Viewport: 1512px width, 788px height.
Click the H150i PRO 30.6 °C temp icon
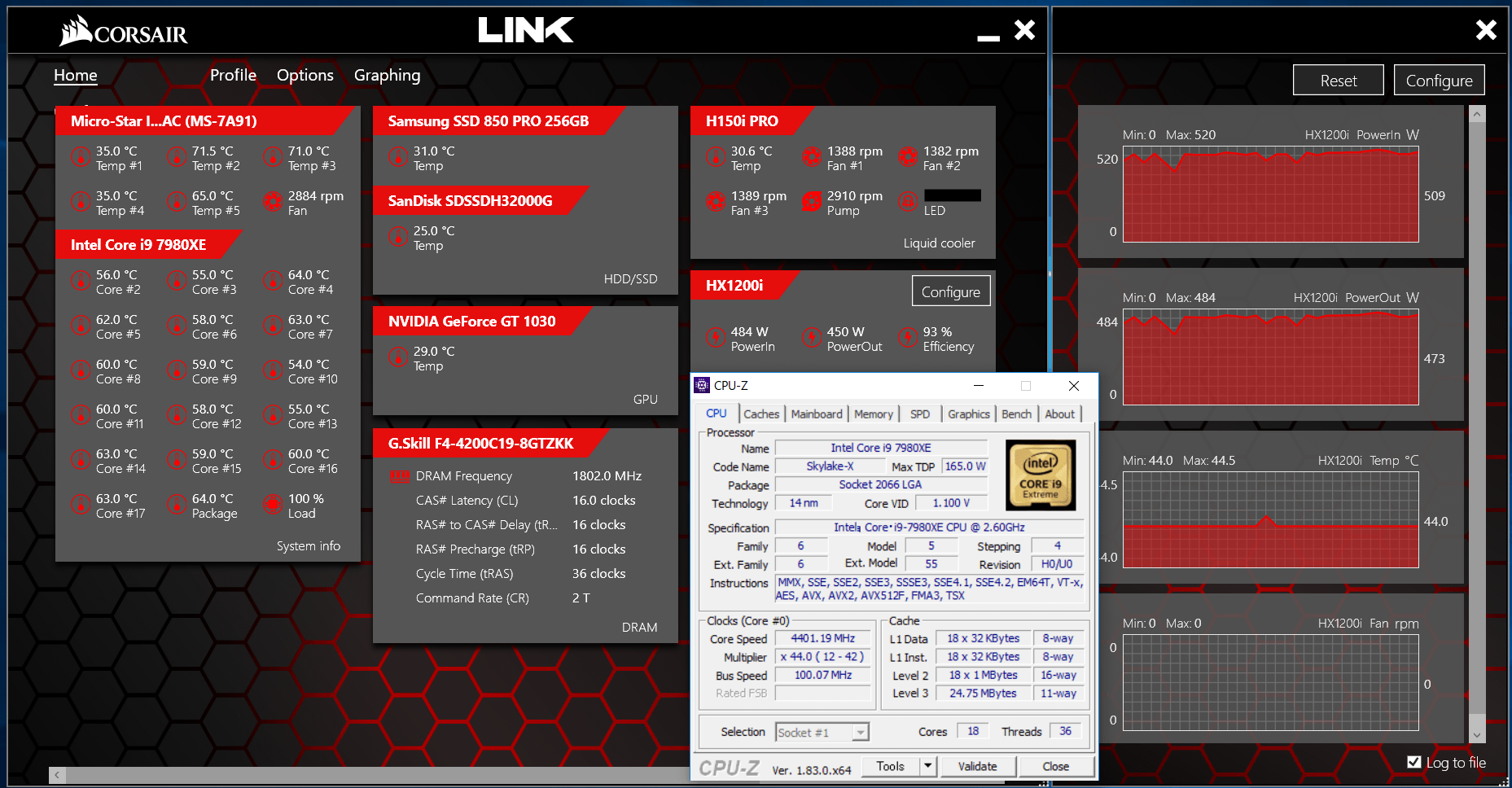(x=716, y=156)
